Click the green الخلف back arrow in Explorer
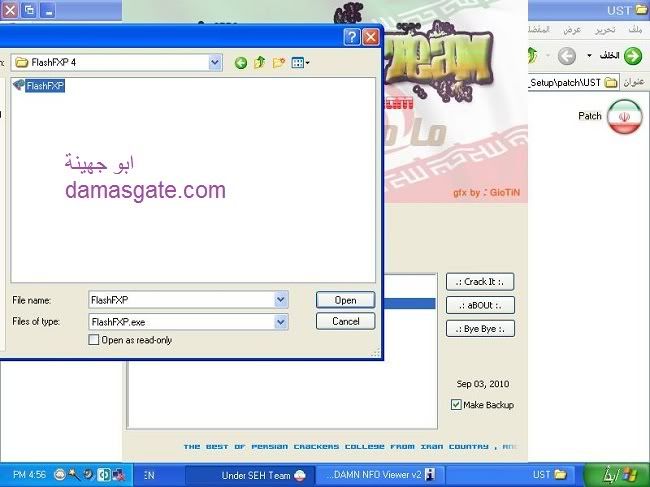This screenshot has width=650, height=487. (633, 56)
